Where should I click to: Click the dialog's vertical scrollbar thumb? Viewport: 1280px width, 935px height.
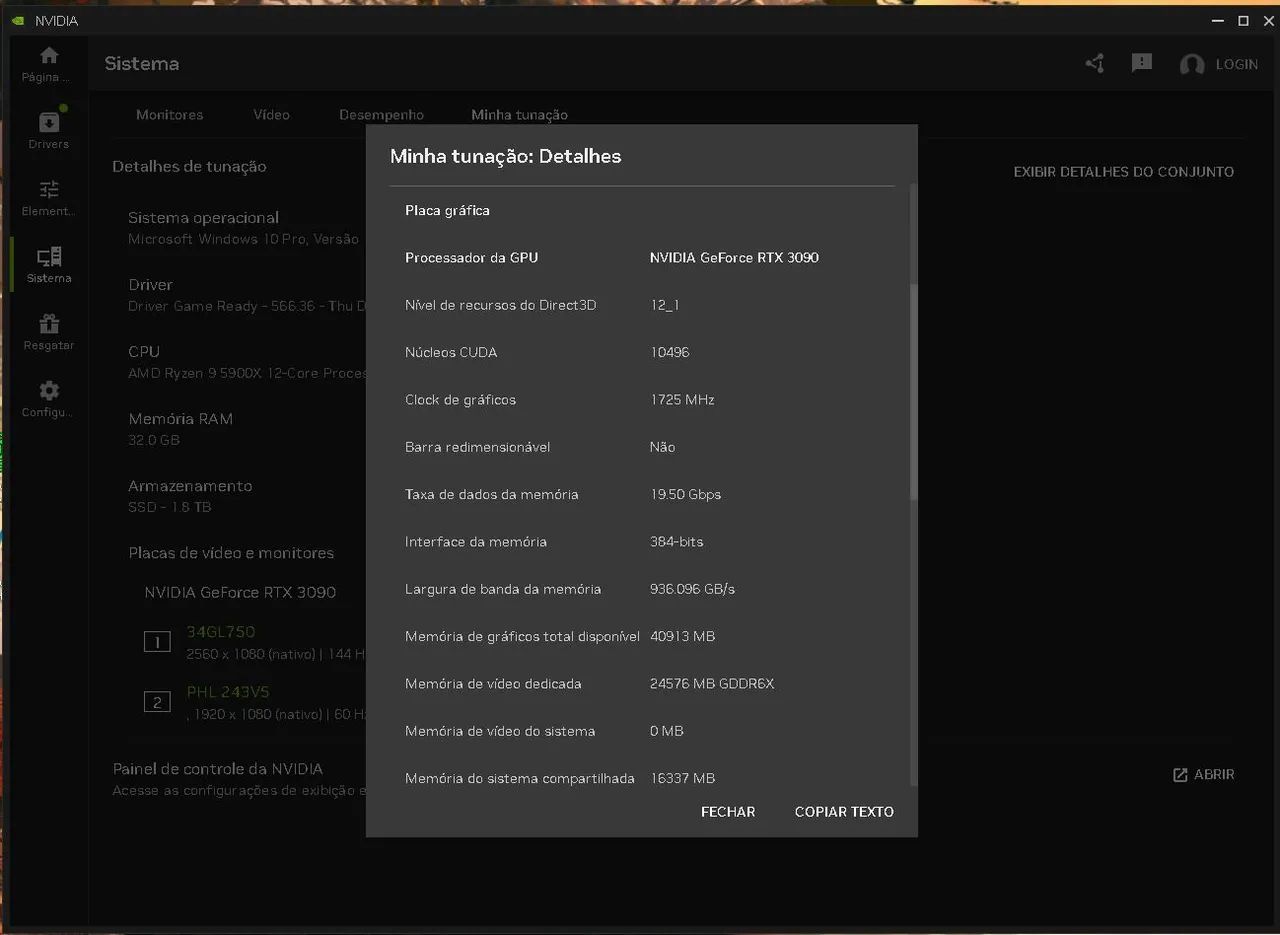point(913,390)
